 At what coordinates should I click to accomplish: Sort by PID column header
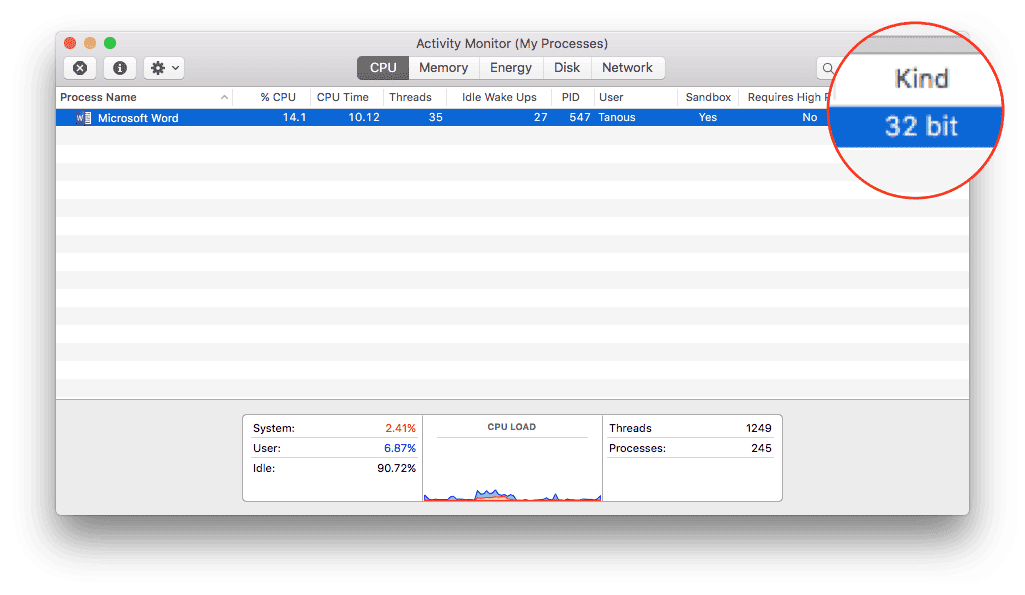click(x=573, y=97)
